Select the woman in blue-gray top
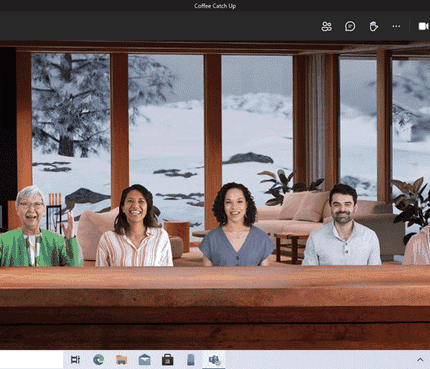430x369 pixels. coord(236,225)
